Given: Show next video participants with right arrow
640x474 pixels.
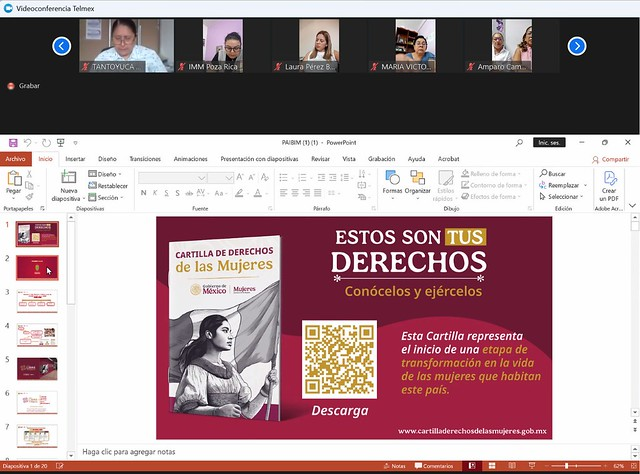Looking at the screenshot, I should tap(577, 46).
